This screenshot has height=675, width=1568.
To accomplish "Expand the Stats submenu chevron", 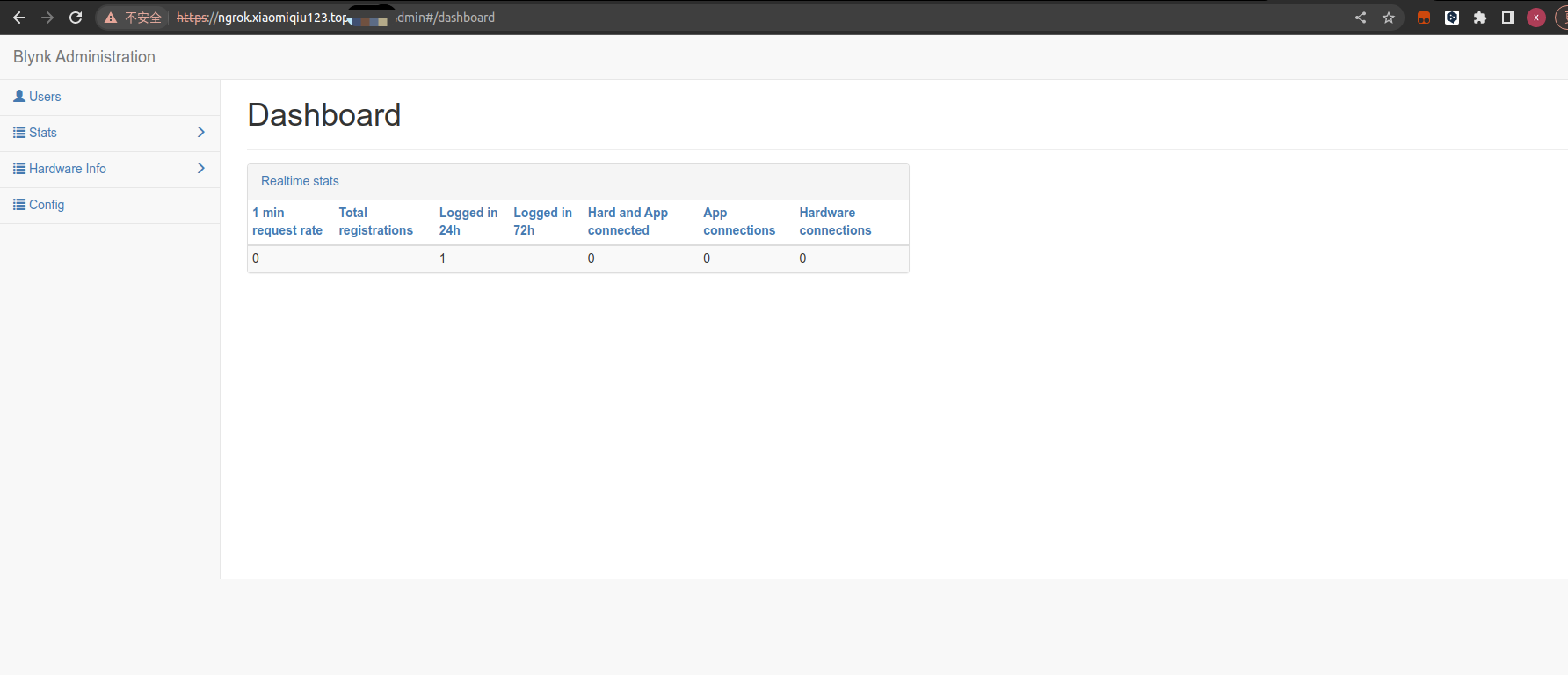I will pos(201,132).
